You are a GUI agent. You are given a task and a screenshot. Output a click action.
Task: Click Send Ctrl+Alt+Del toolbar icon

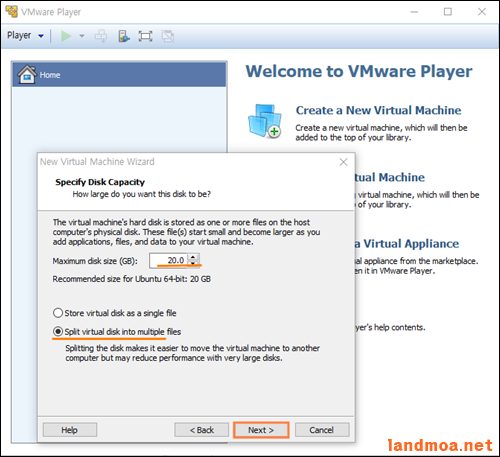[101, 36]
